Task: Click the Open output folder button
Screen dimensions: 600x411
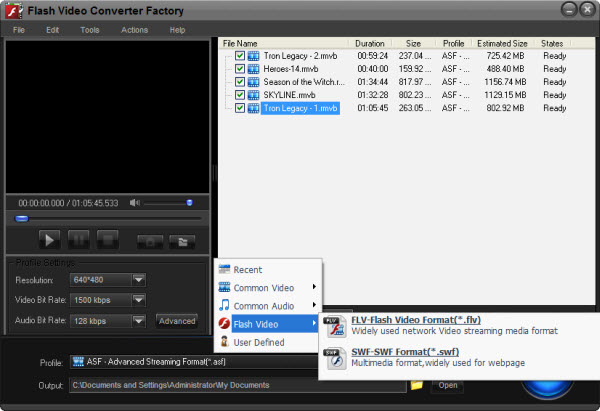Action: coord(447,385)
